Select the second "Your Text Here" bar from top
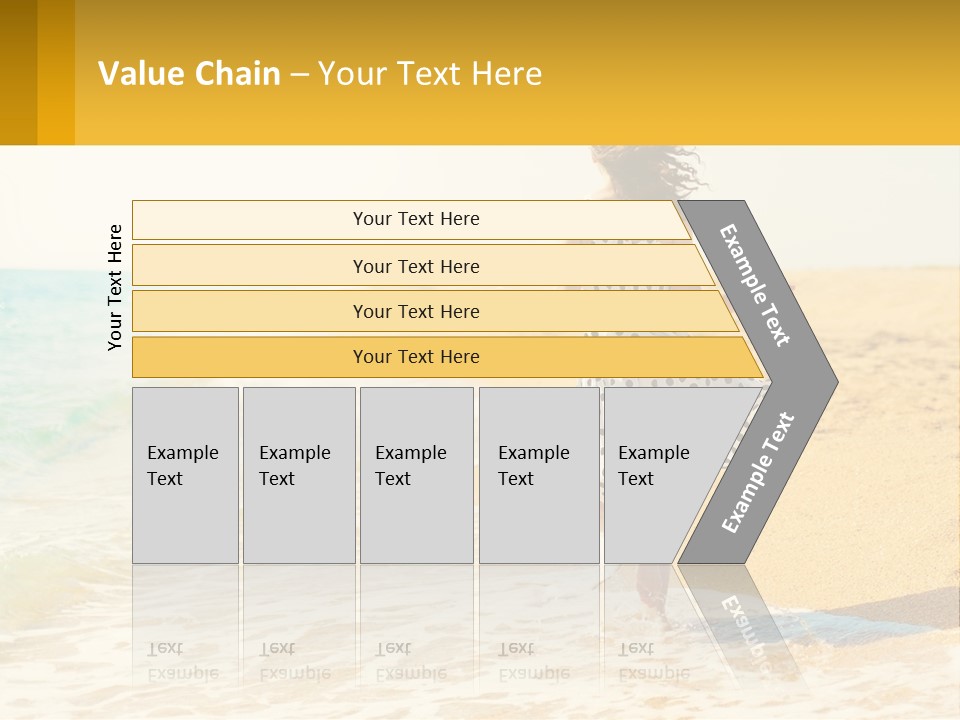Screen dimensions: 960x720 tap(415, 266)
